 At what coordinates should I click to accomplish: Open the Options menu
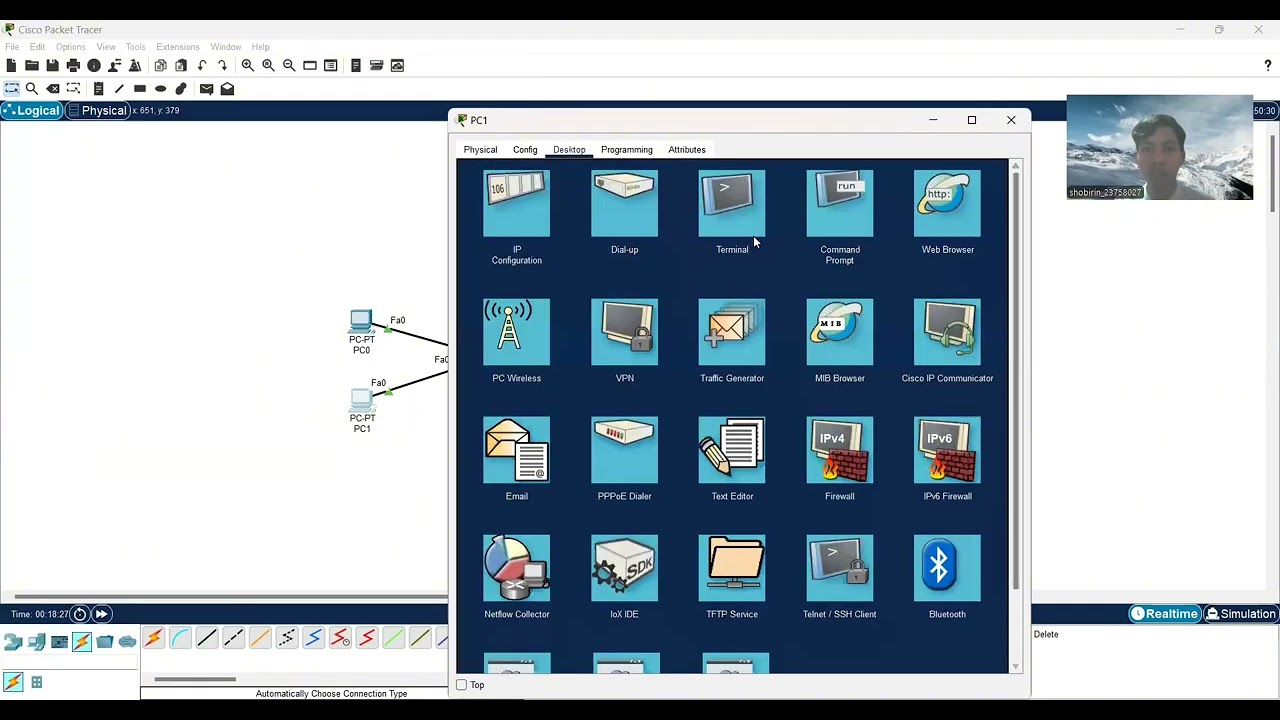pos(70,47)
